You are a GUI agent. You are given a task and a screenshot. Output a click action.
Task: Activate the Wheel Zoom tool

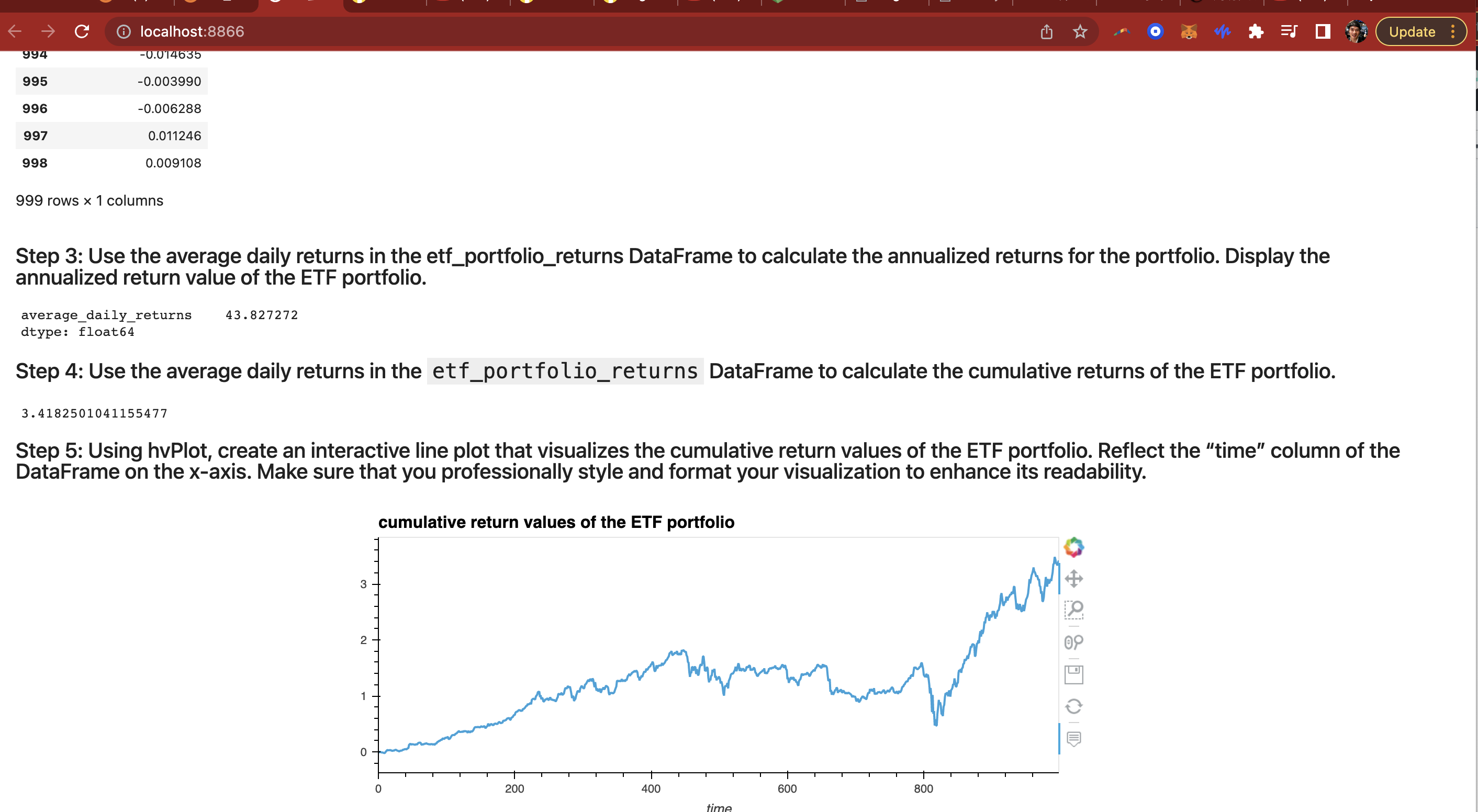(x=1073, y=642)
